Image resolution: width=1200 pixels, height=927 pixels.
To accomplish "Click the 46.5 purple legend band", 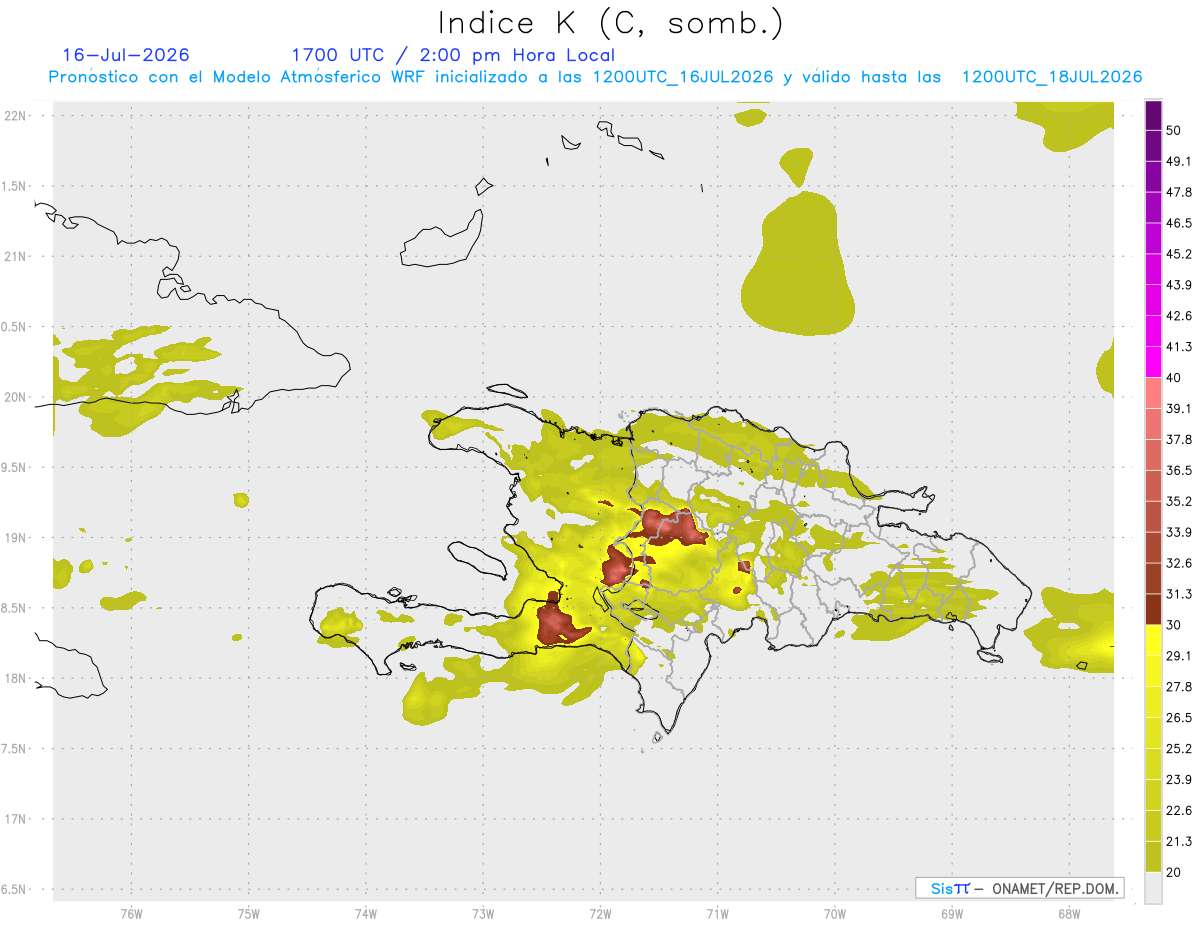I will (1153, 209).
